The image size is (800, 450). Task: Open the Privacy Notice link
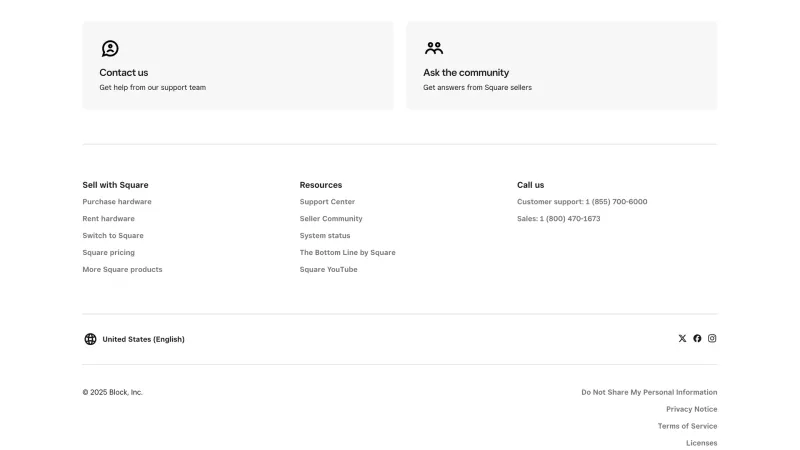[x=691, y=409]
